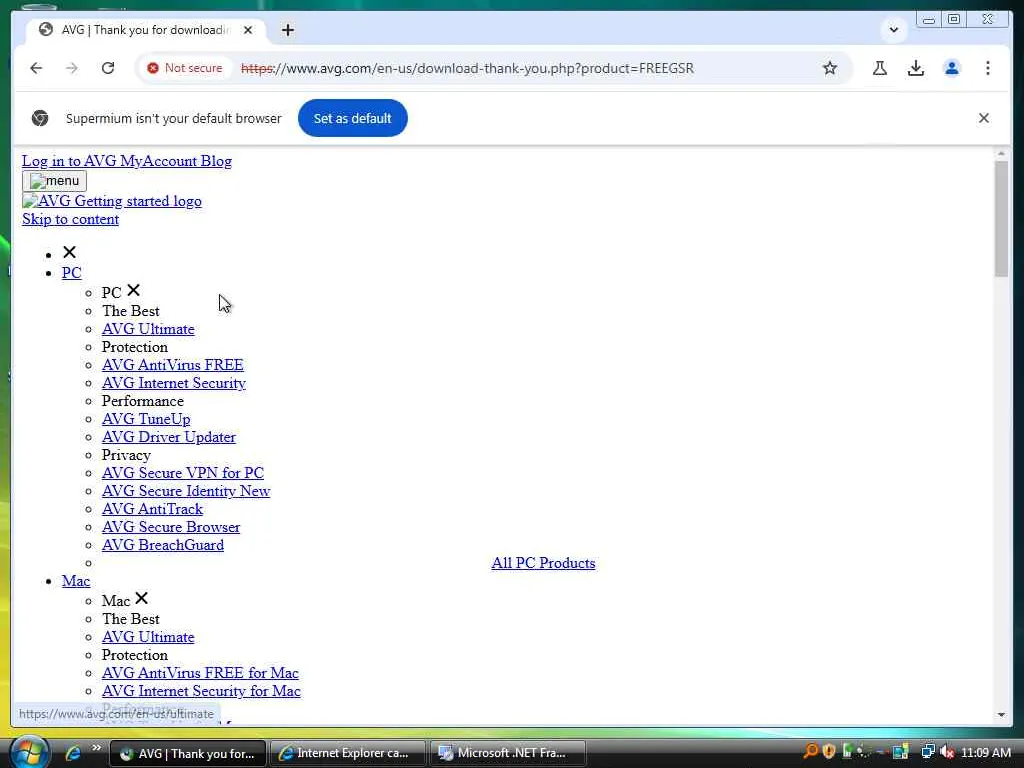Open Log in to AVG MyAccount link

click(108, 161)
